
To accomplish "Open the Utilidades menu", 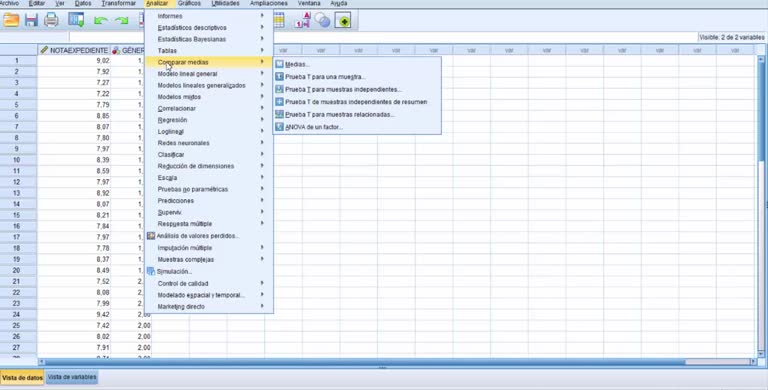I will 225,3.
